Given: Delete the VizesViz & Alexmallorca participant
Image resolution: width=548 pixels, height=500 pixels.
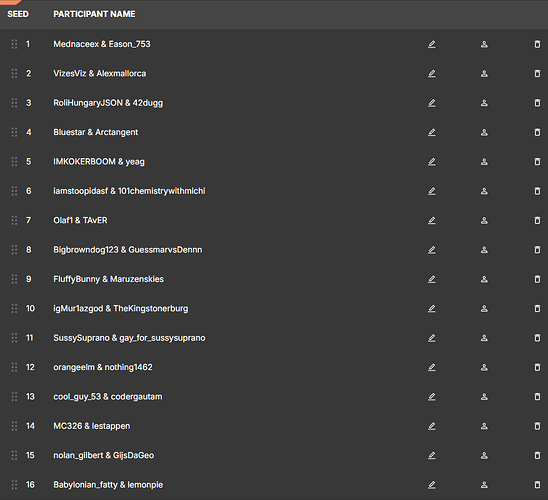Looking at the screenshot, I should [537, 74].
